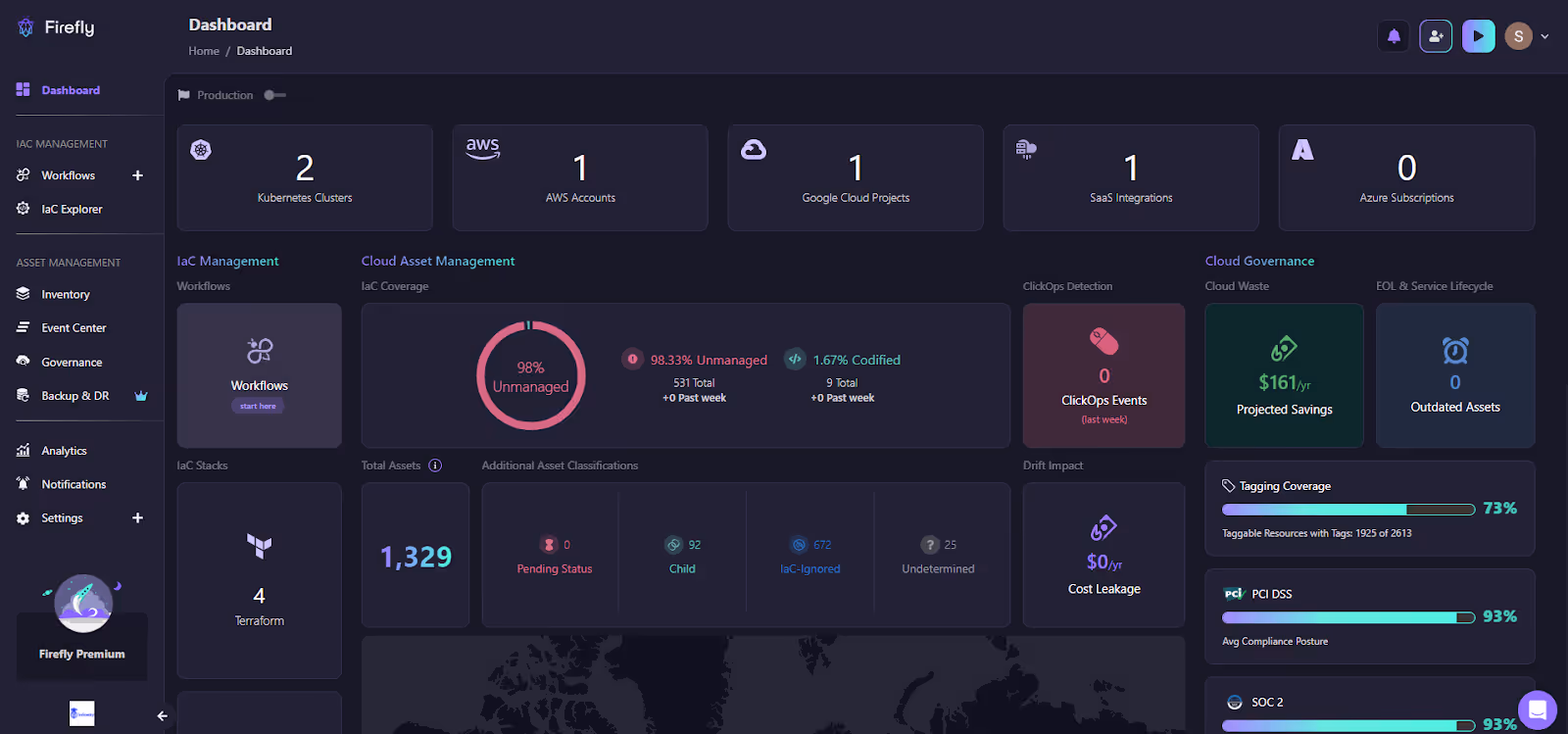Click the SaaS Integrations icon
Image resolution: width=1568 pixels, height=734 pixels.
pos(1026,149)
